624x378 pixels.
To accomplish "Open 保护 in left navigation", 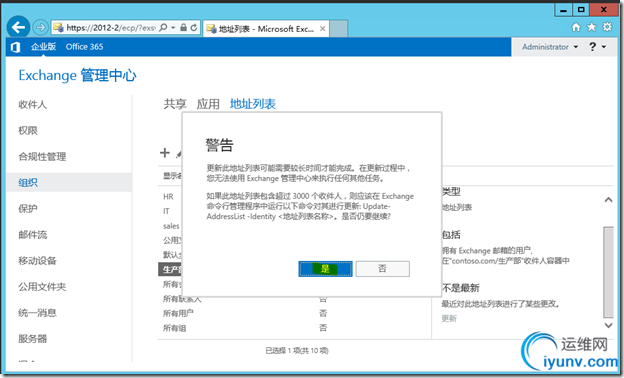I will pyautogui.click(x=28, y=208).
